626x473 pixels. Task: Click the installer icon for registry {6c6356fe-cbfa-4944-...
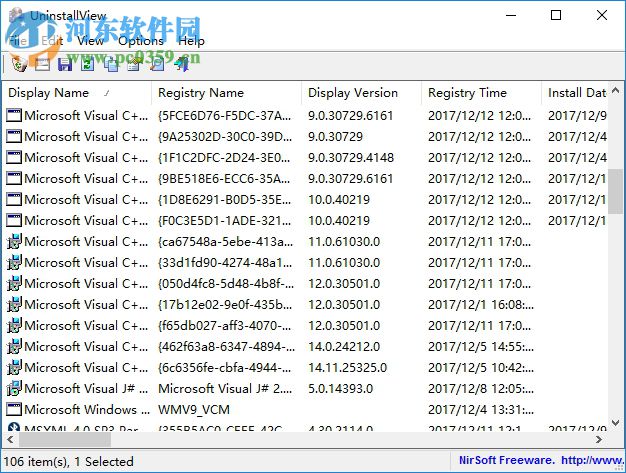tap(14, 368)
